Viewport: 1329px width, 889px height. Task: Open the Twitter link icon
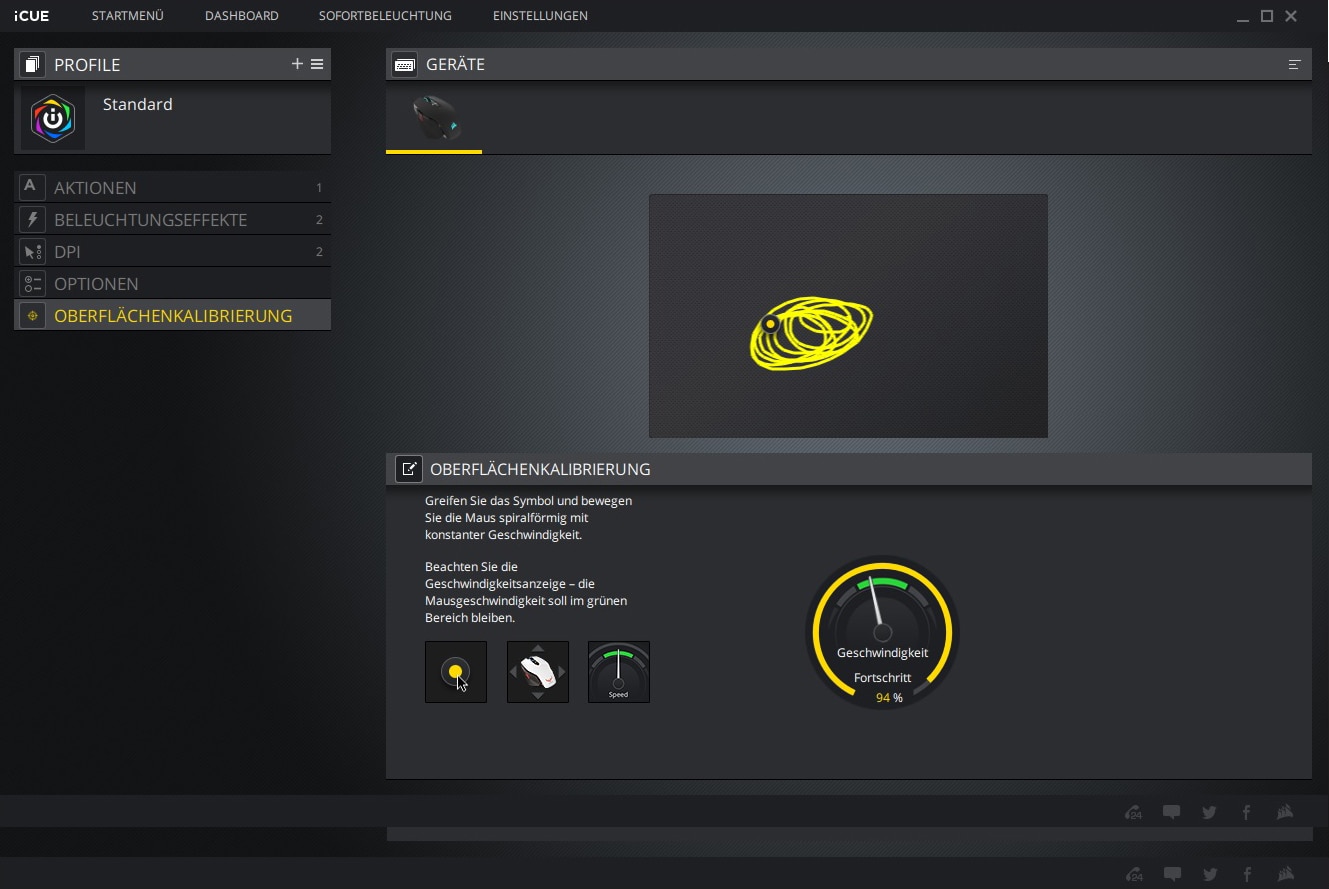[x=1209, y=813]
